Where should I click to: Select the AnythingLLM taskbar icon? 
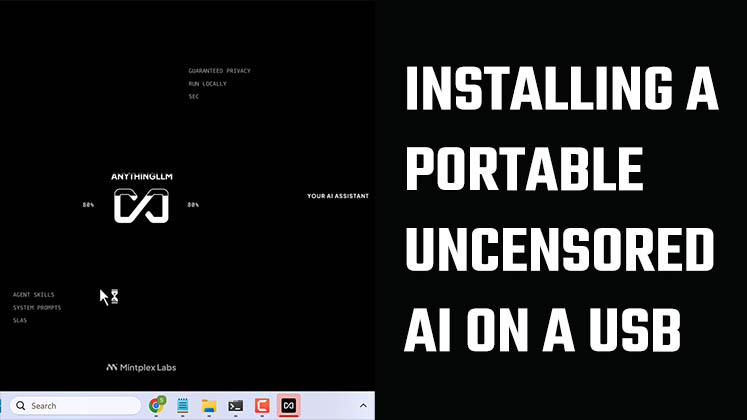click(288, 406)
